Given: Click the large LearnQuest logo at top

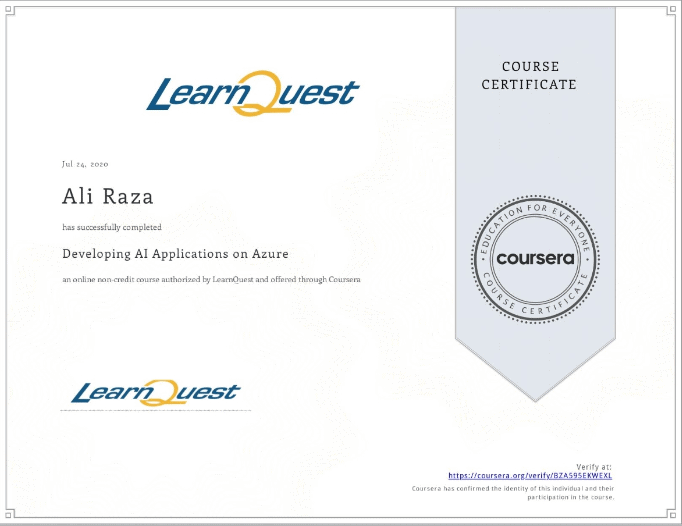Looking at the screenshot, I should click(x=253, y=94).
